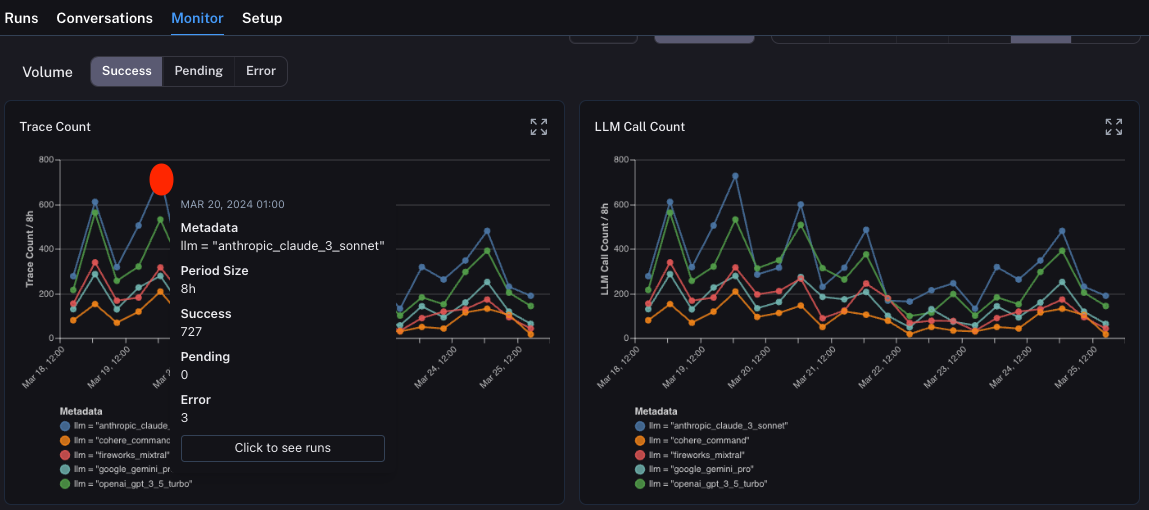
Task: Expand the Trace Count chart to fullscreen
Action: (539, 127)
